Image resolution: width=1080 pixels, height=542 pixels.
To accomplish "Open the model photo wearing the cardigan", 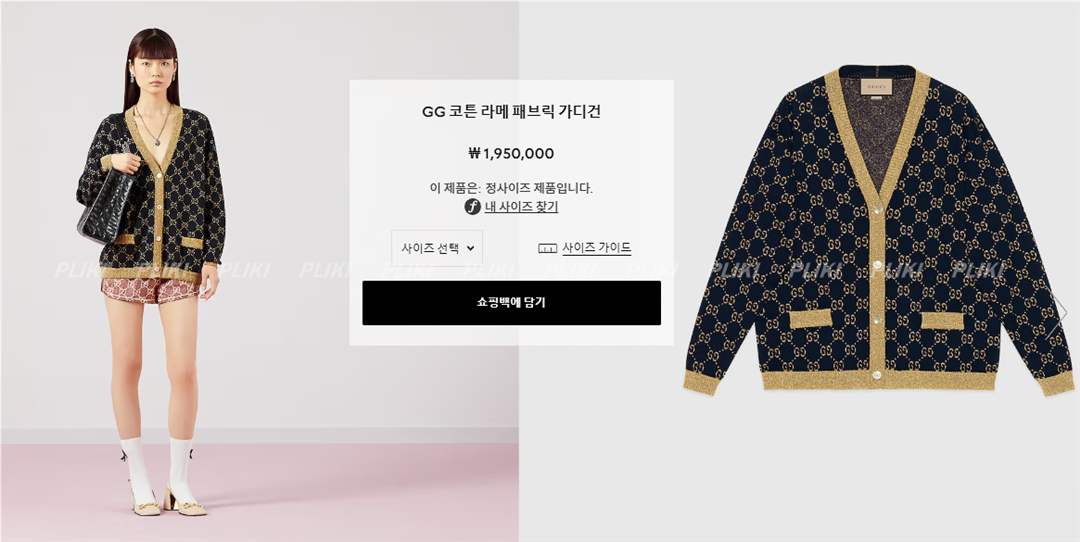I will click(x=260, y=271).
